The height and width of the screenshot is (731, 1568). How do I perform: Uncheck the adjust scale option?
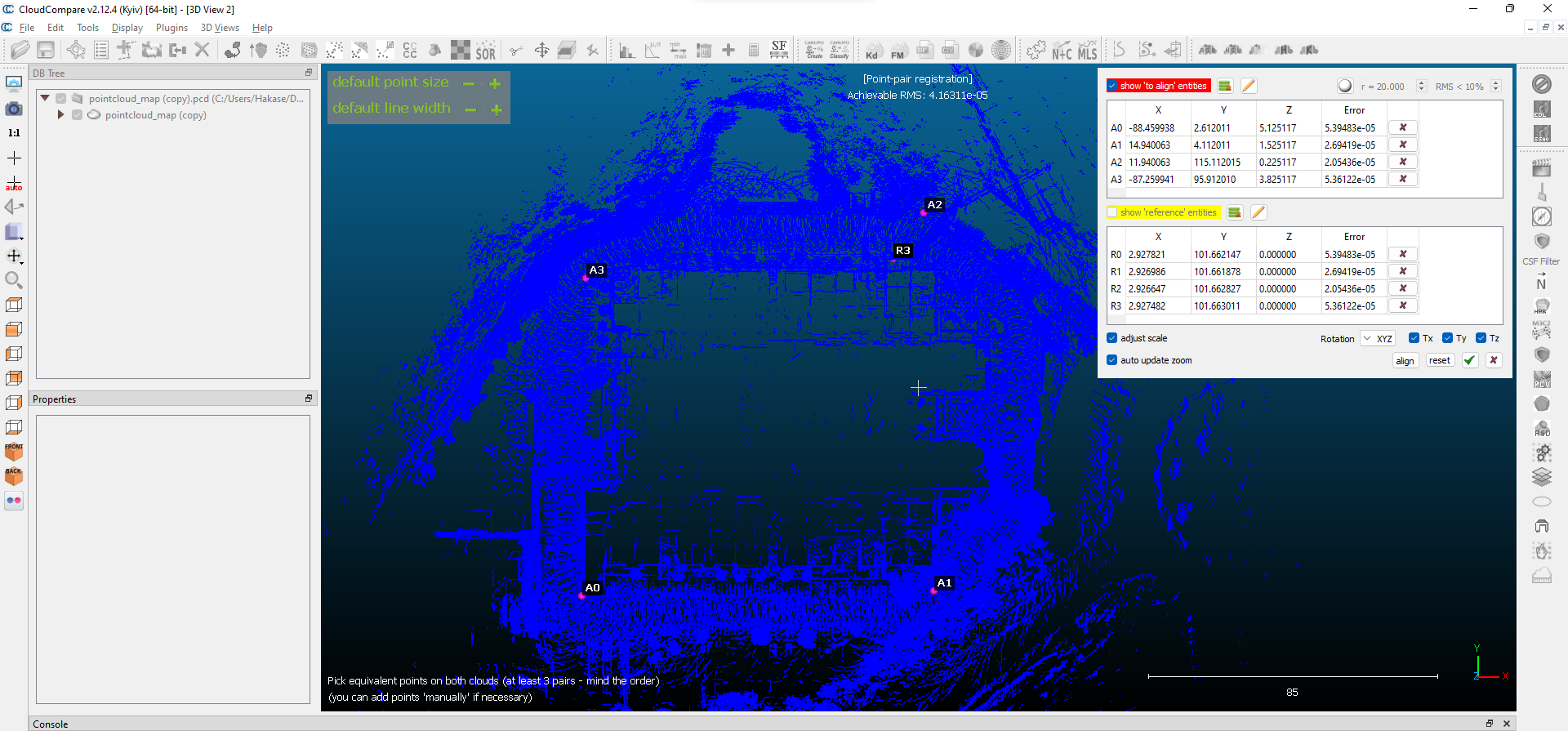click(x=1112, y=338)
